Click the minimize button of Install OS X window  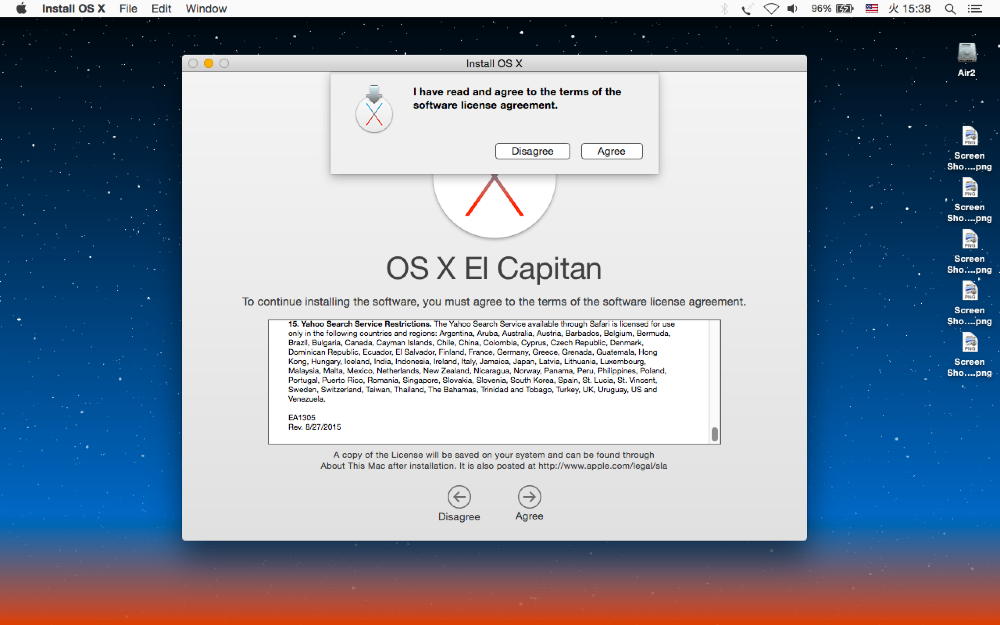click(209, 63)
